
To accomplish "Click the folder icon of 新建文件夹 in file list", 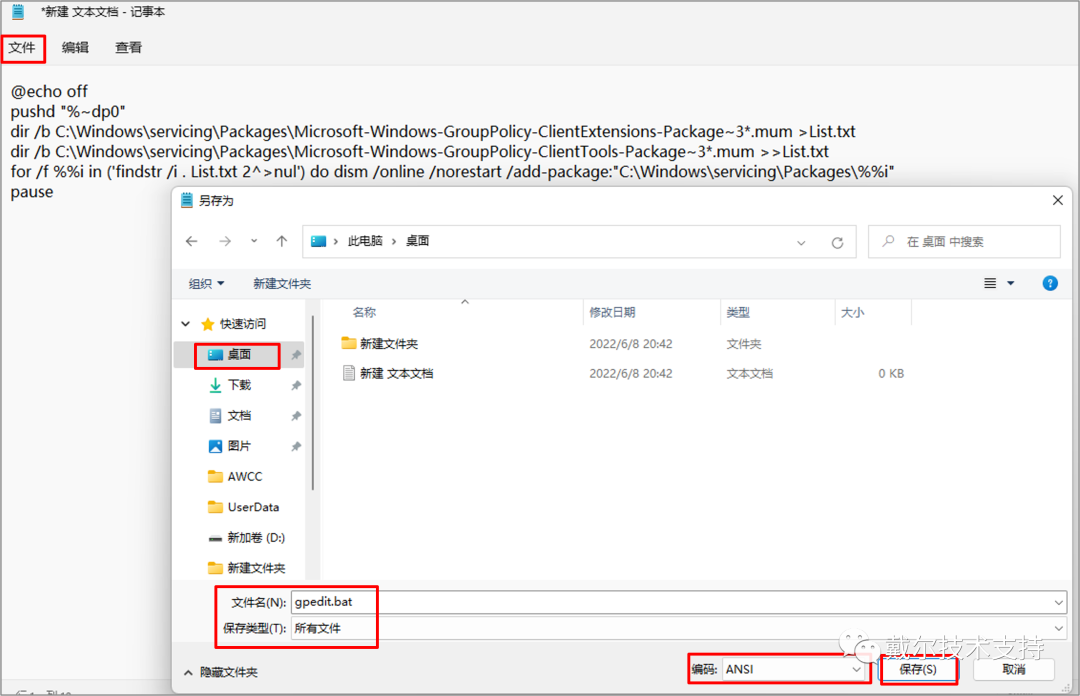I will click(349, 342).
